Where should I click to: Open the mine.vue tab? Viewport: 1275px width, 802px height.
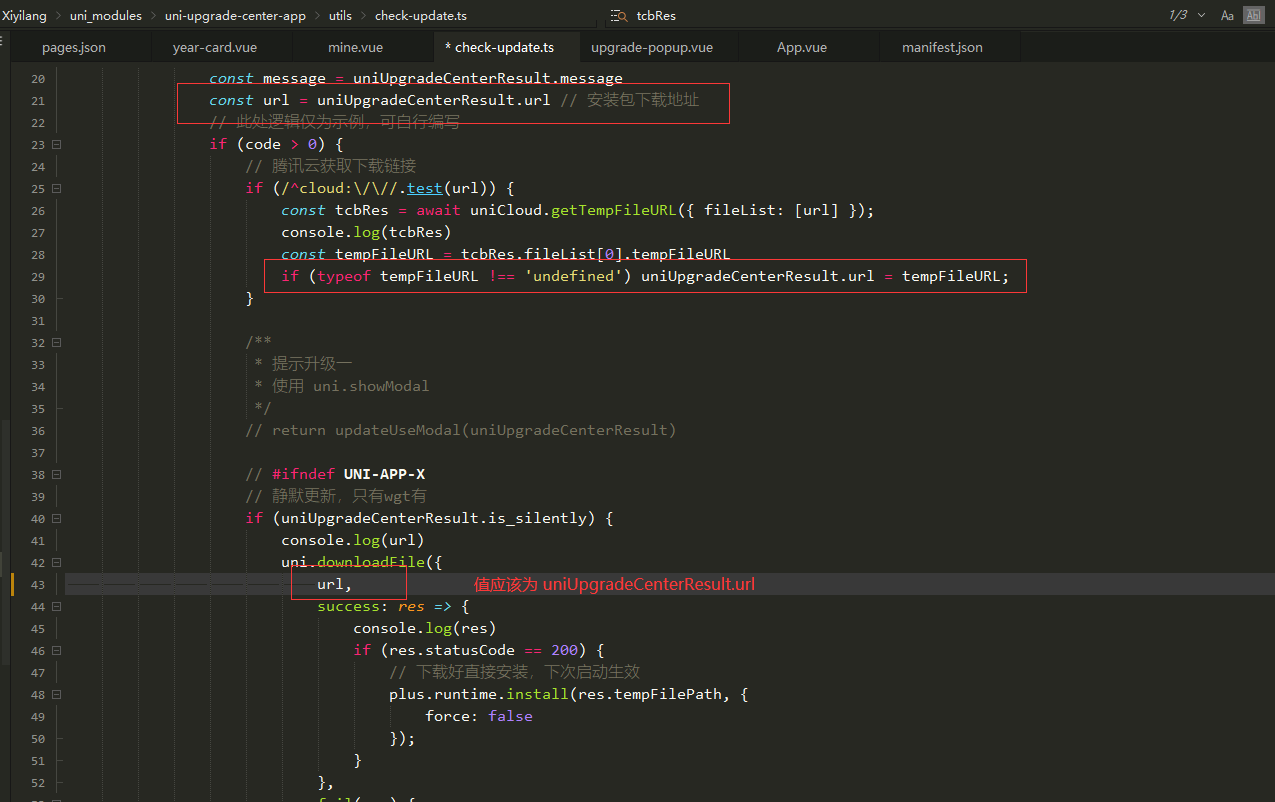click(x=355, y=47)
